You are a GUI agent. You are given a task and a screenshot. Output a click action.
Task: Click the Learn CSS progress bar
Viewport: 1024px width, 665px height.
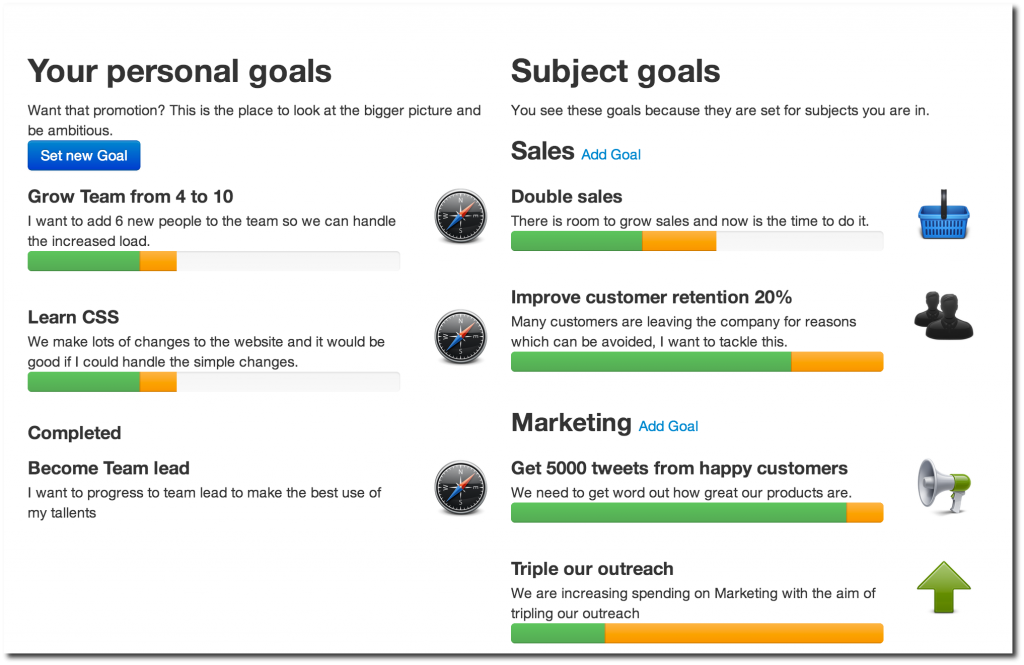[x=214, y=382]
